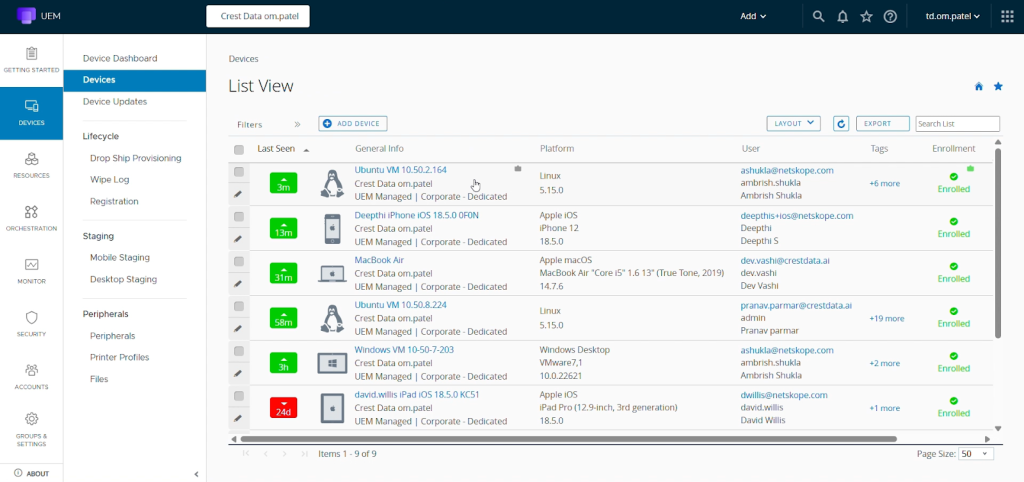
Task: Edit Ubuntu VM 10.50.8.224 pencil icon
Action: click(238, 329)
